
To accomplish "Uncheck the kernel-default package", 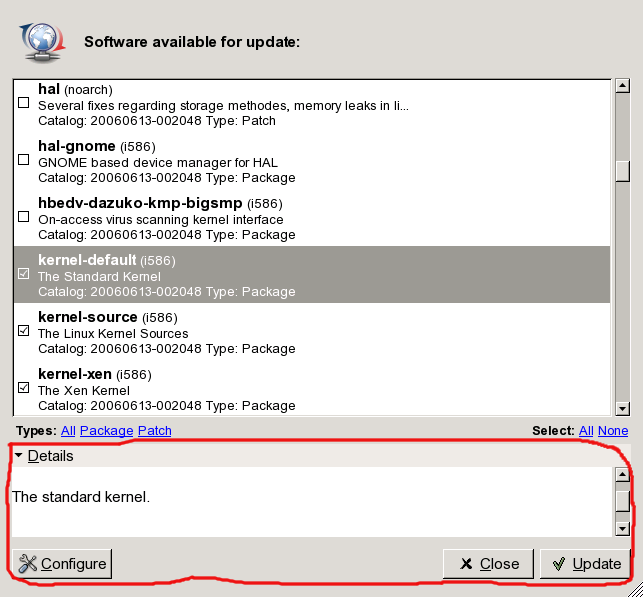I will click(x=24, y=274).
